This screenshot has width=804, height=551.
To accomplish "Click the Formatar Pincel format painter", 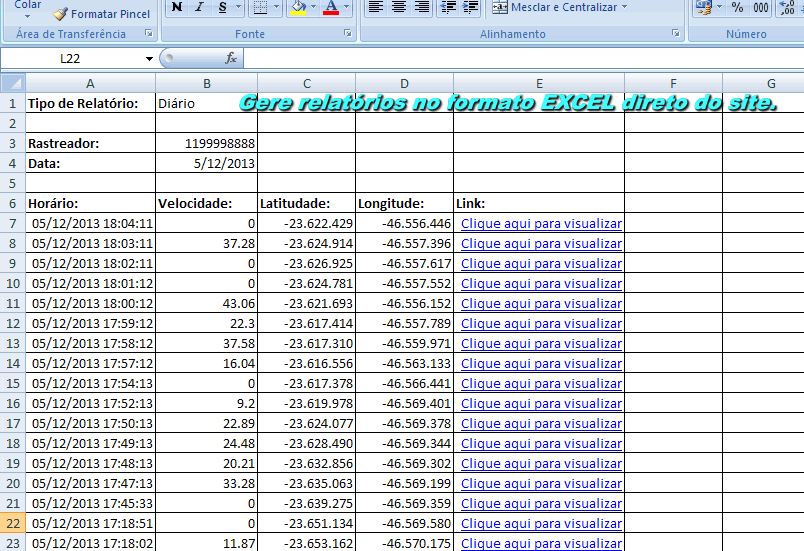I will (101, 14).
